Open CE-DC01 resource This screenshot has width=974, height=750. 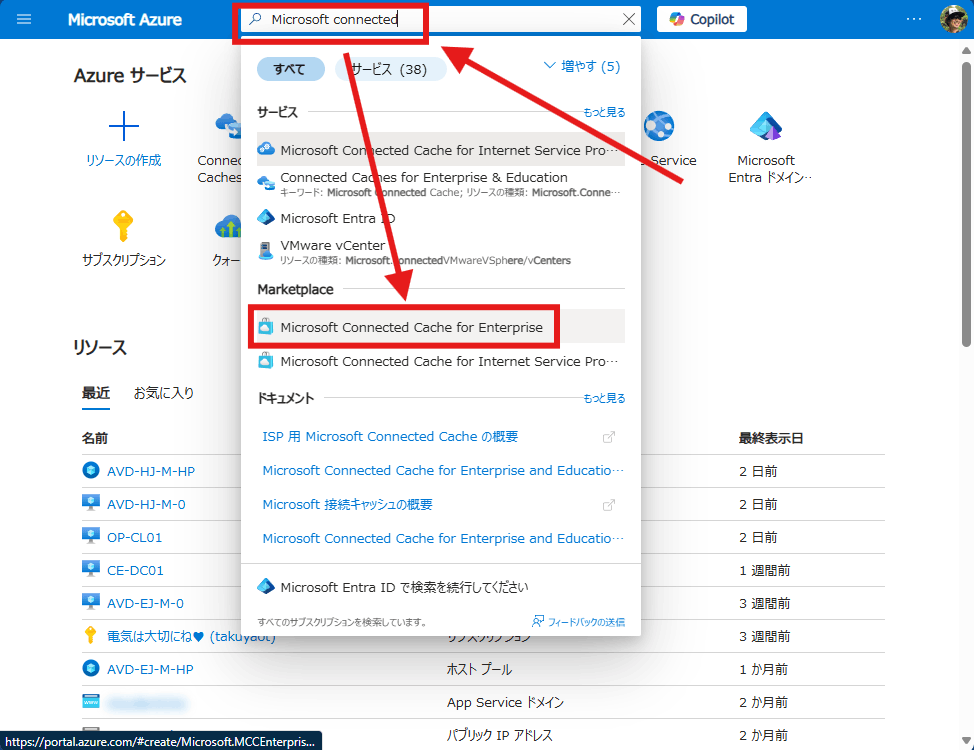135,570
